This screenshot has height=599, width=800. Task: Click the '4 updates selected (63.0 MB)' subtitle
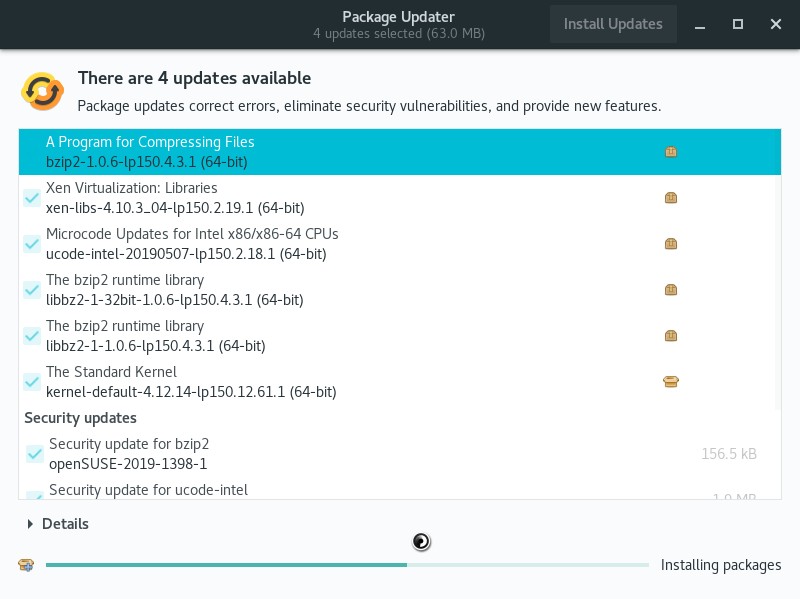point(399,34)
